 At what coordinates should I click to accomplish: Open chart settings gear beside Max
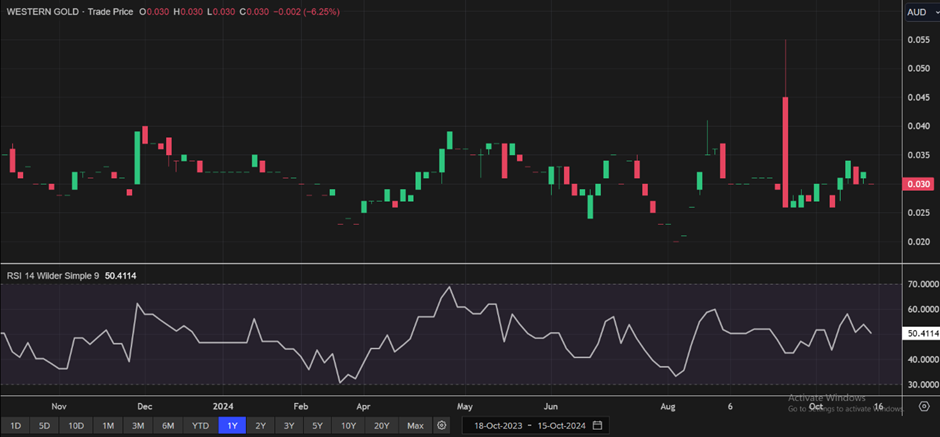click(x=441, y=425)
